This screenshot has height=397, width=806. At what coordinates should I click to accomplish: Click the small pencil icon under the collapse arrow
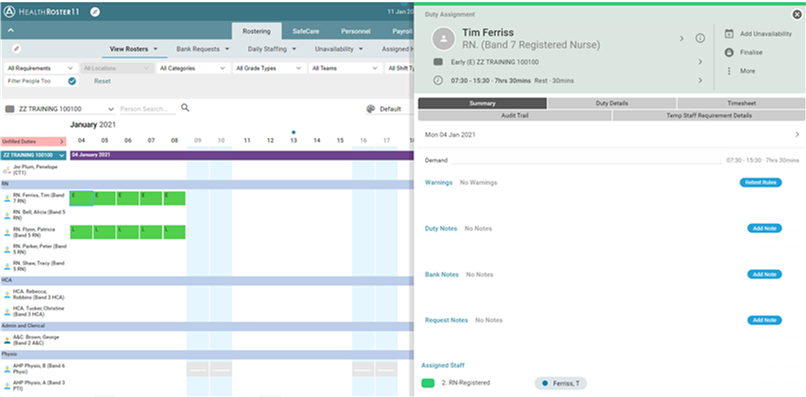(16, 48)
